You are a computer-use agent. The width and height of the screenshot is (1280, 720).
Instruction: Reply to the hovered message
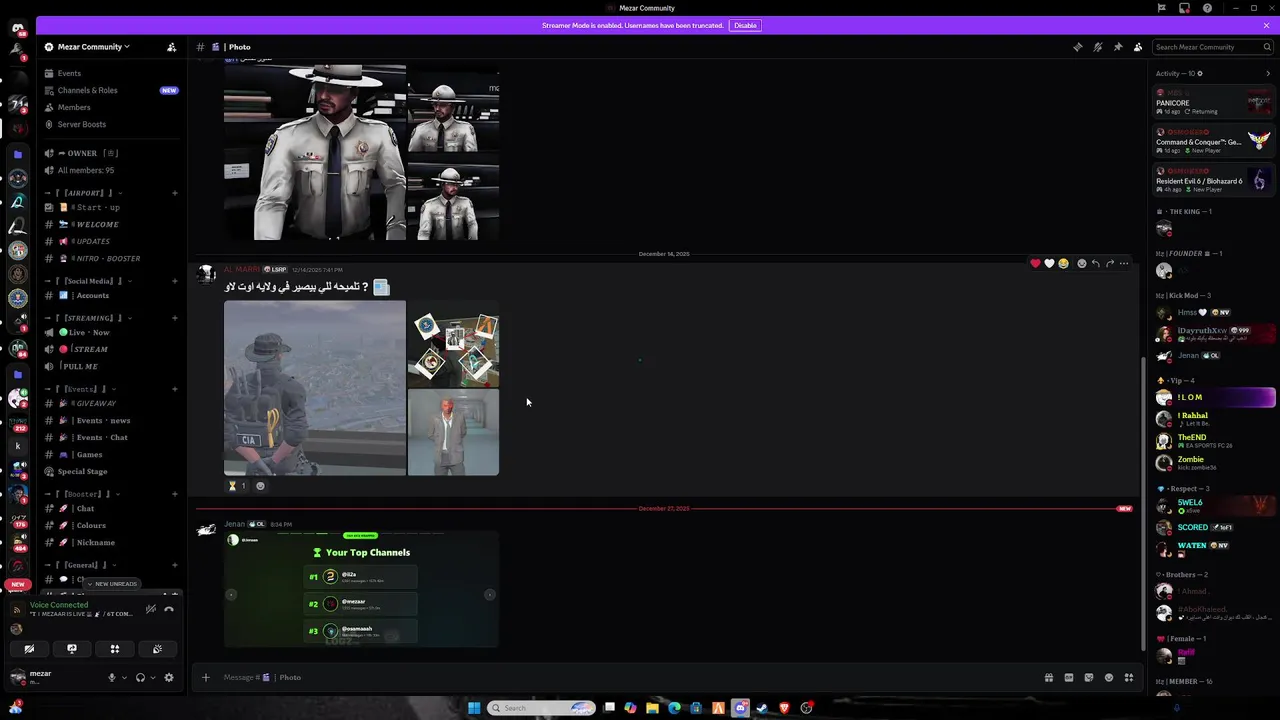coord(1096,263)
